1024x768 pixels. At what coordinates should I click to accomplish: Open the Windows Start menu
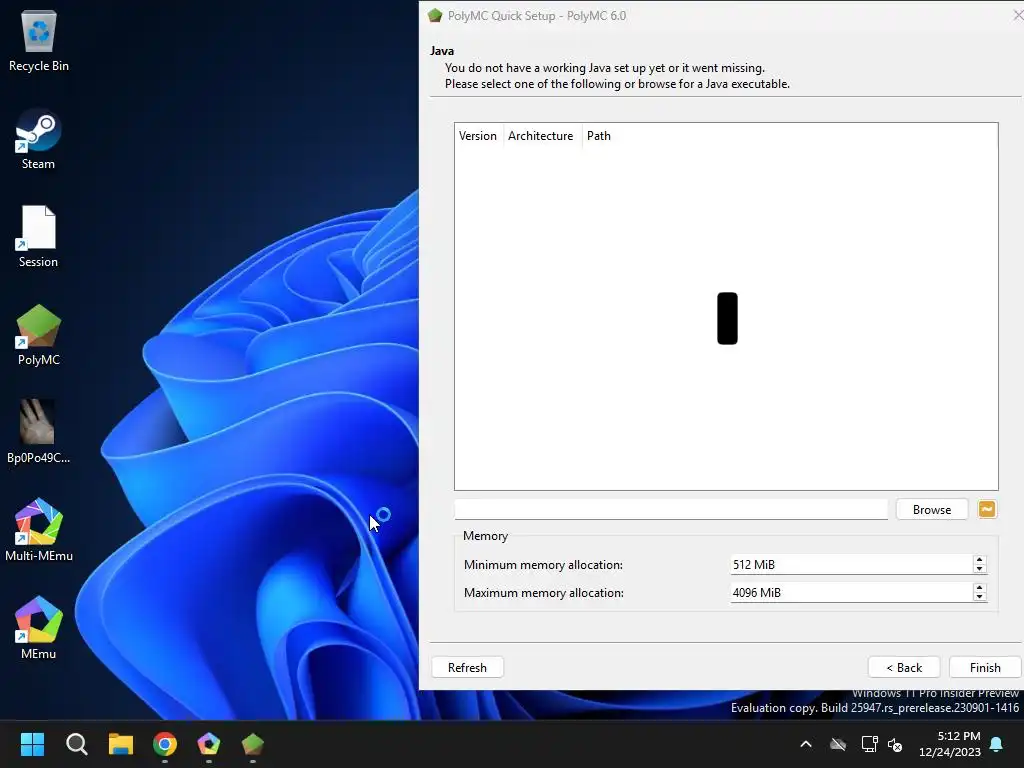tap(32, 744)
